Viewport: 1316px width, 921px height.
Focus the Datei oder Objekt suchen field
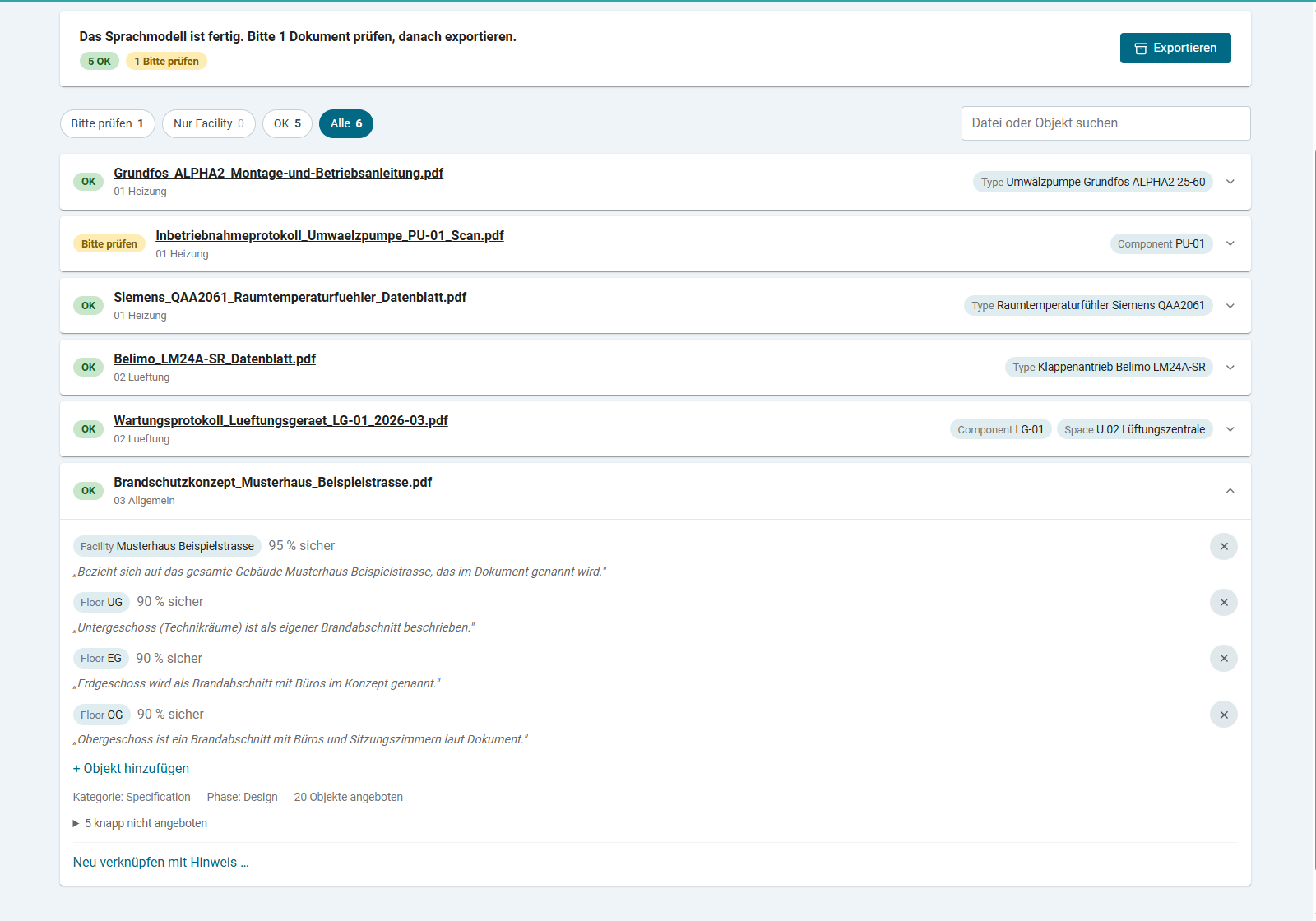click(1105, 123)
